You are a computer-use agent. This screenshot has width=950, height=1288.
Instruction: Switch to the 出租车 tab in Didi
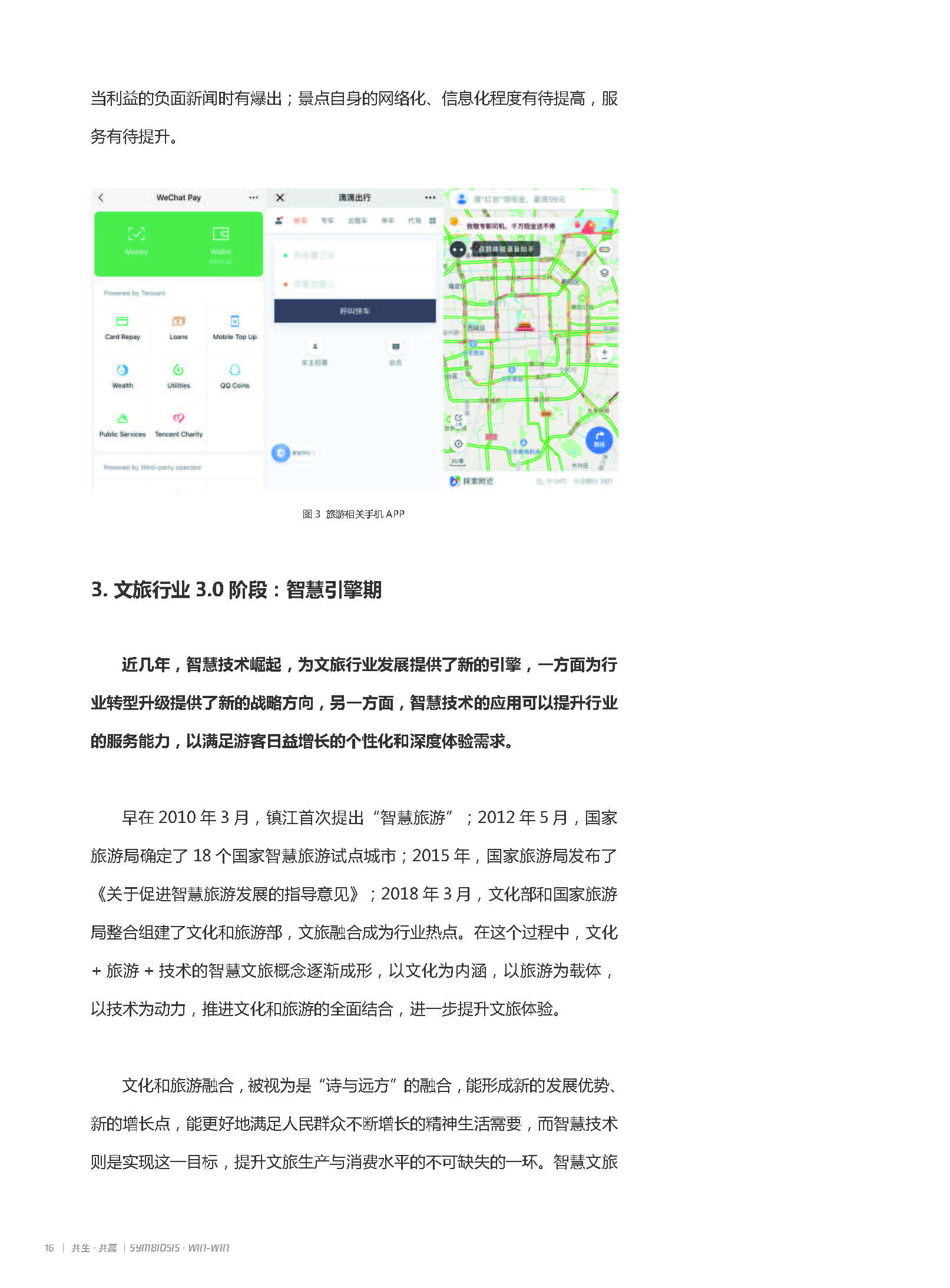coord(357,221)
